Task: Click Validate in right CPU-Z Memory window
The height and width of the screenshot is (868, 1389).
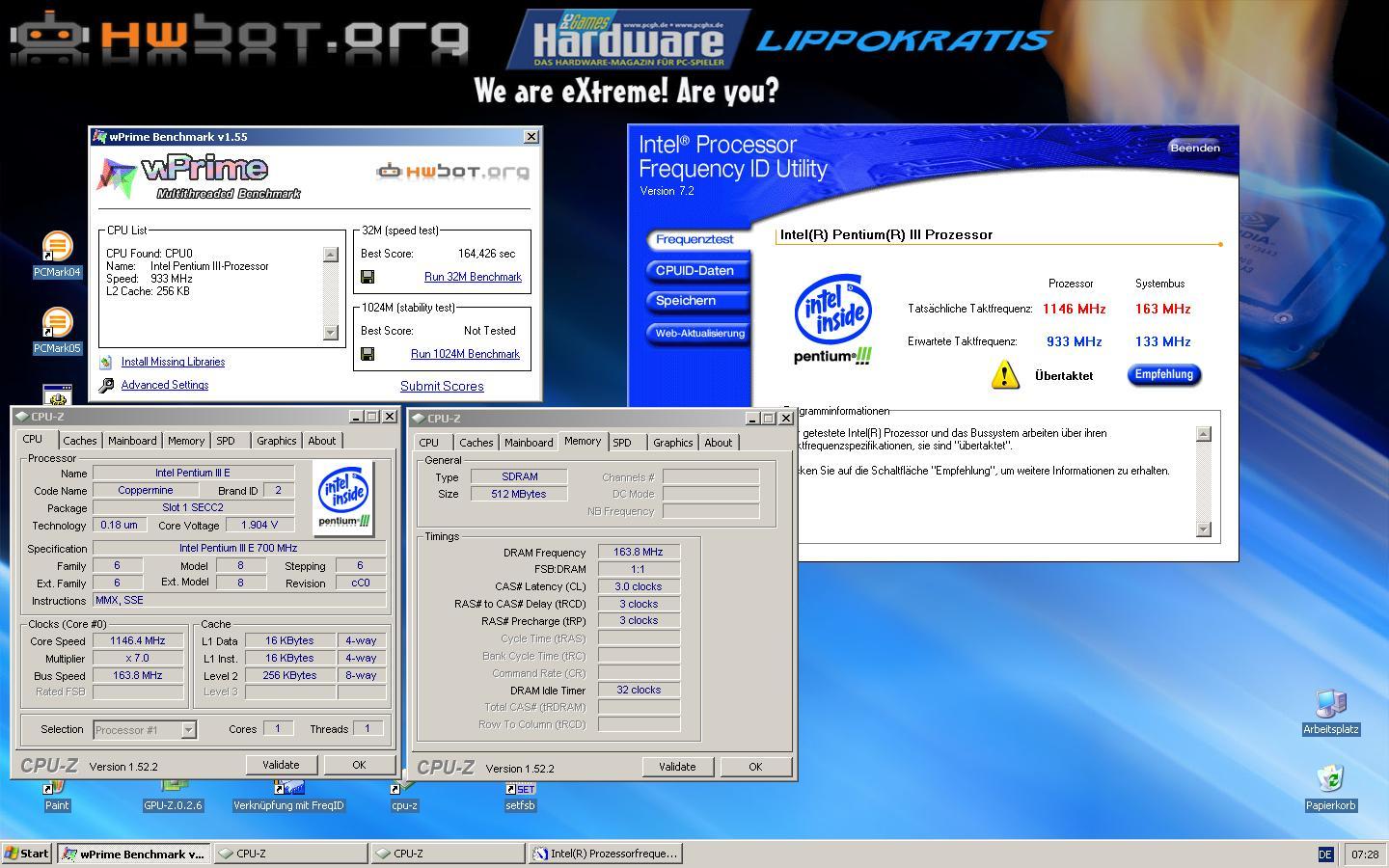Action: (677, 767)
